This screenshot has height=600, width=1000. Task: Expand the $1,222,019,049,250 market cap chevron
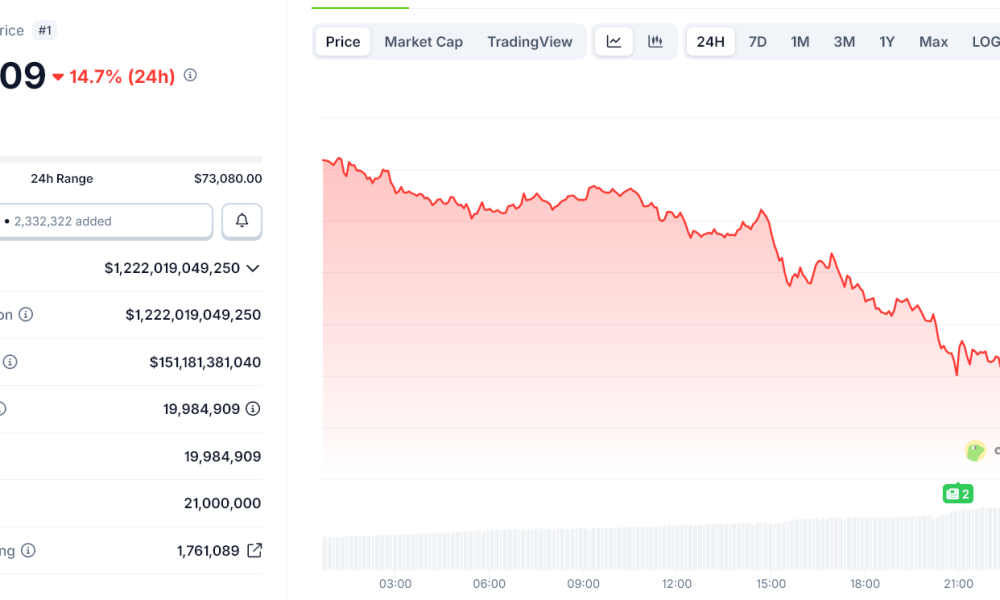point(251,268)
